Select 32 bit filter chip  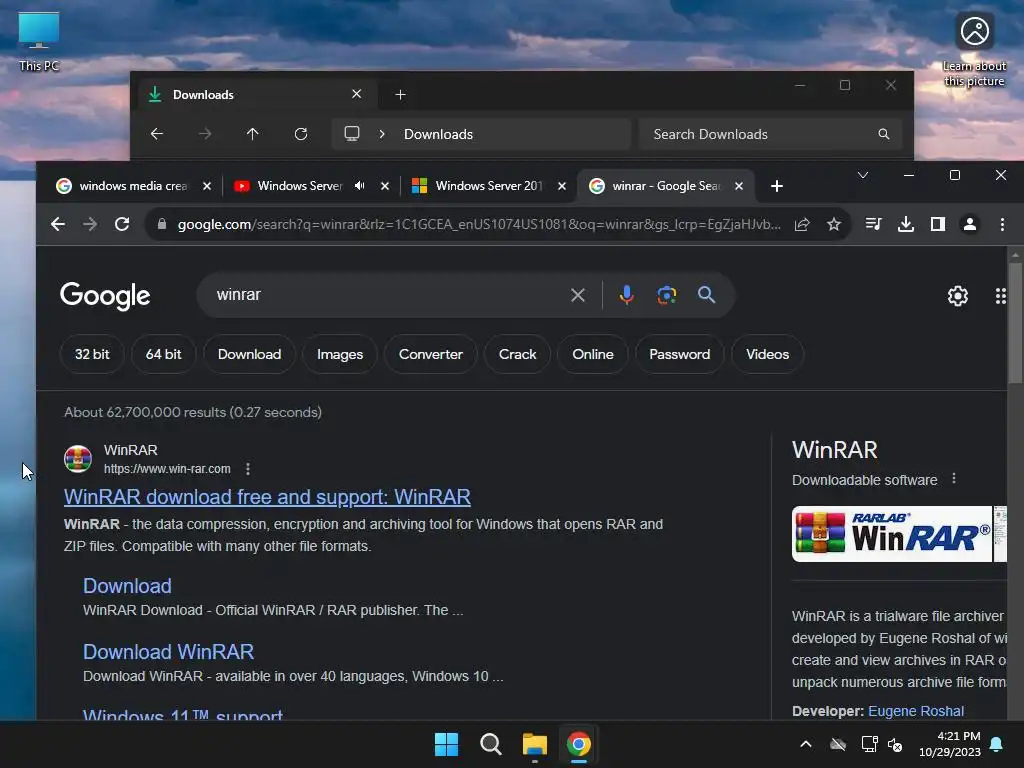point(92,354)
